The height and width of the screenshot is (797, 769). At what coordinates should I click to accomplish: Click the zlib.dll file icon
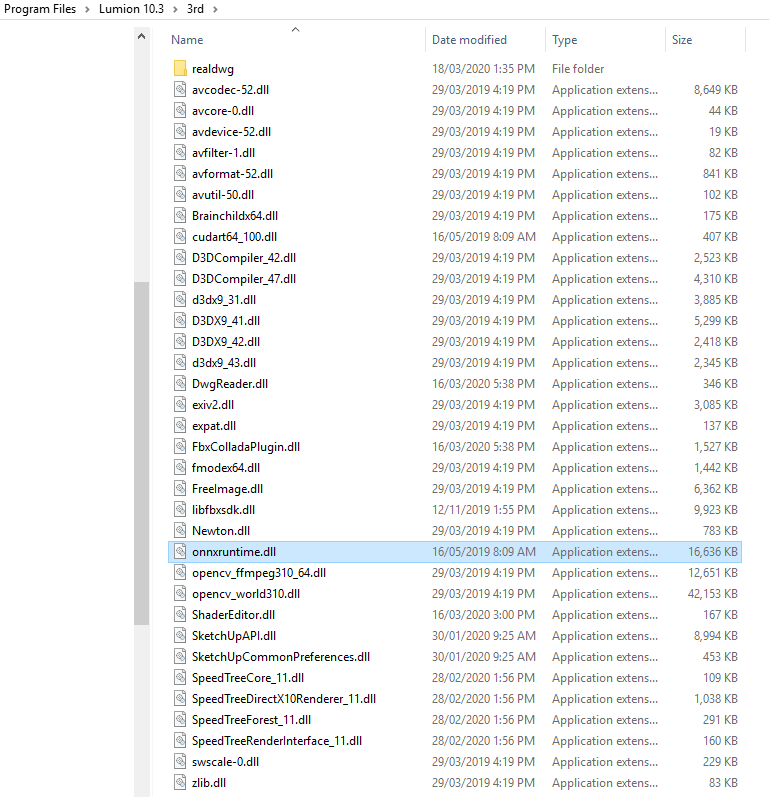[x=180, y=783]
